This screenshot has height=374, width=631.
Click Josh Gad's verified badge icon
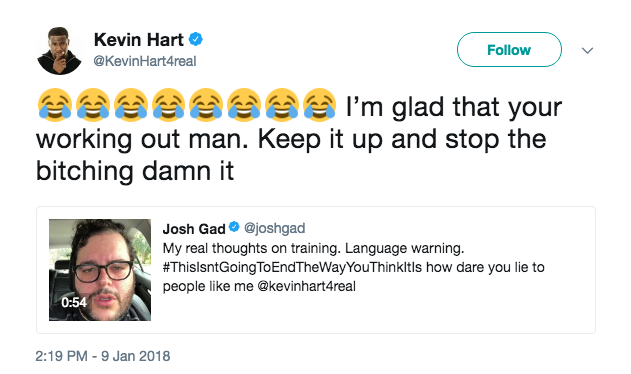coord(234,227)
